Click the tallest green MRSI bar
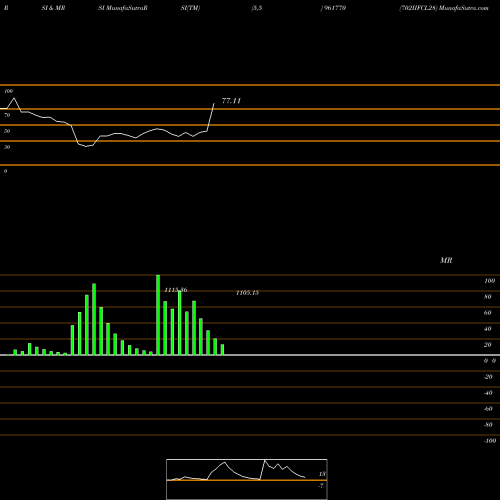Viewport: 500px width, 500px height. pyautogui.click(x=158, y=315)
